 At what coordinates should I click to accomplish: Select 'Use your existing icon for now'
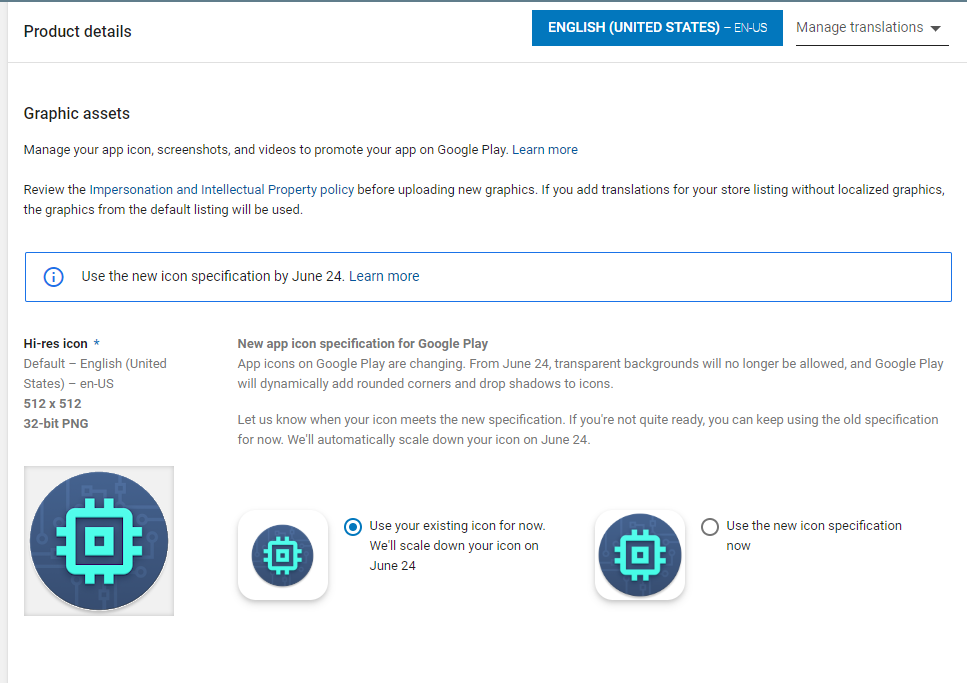[352, 526]
